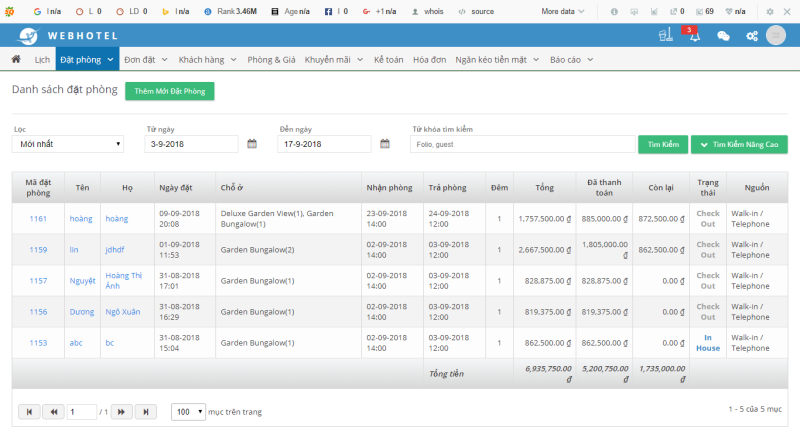Click the SEO toolbar source icon
Image resolution: width=800 pixels, height=448 pixels.
pyautogui.click(x=462, y=11)
